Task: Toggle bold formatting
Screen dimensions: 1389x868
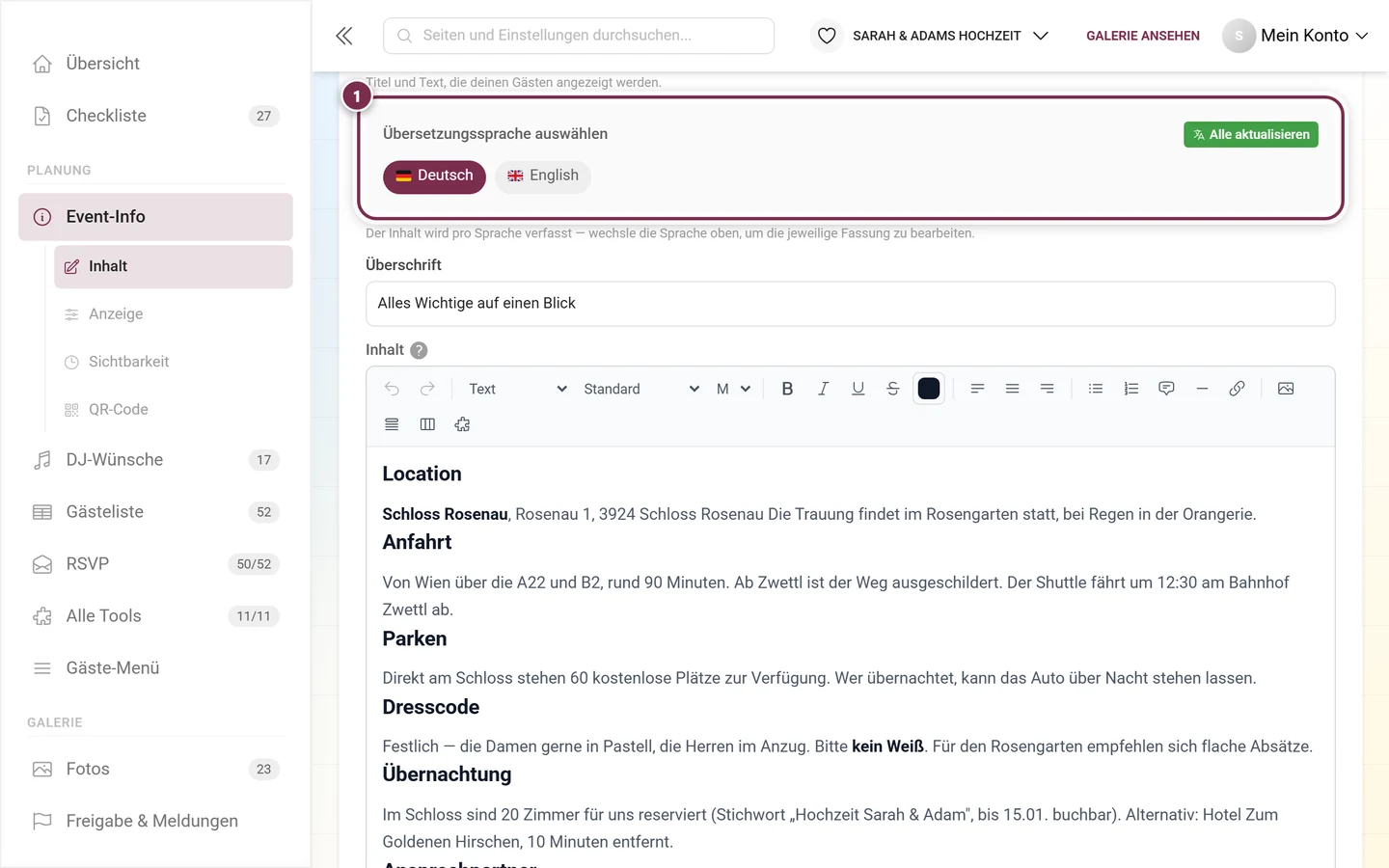Action: pyautogui.click(x=787, y=389)
